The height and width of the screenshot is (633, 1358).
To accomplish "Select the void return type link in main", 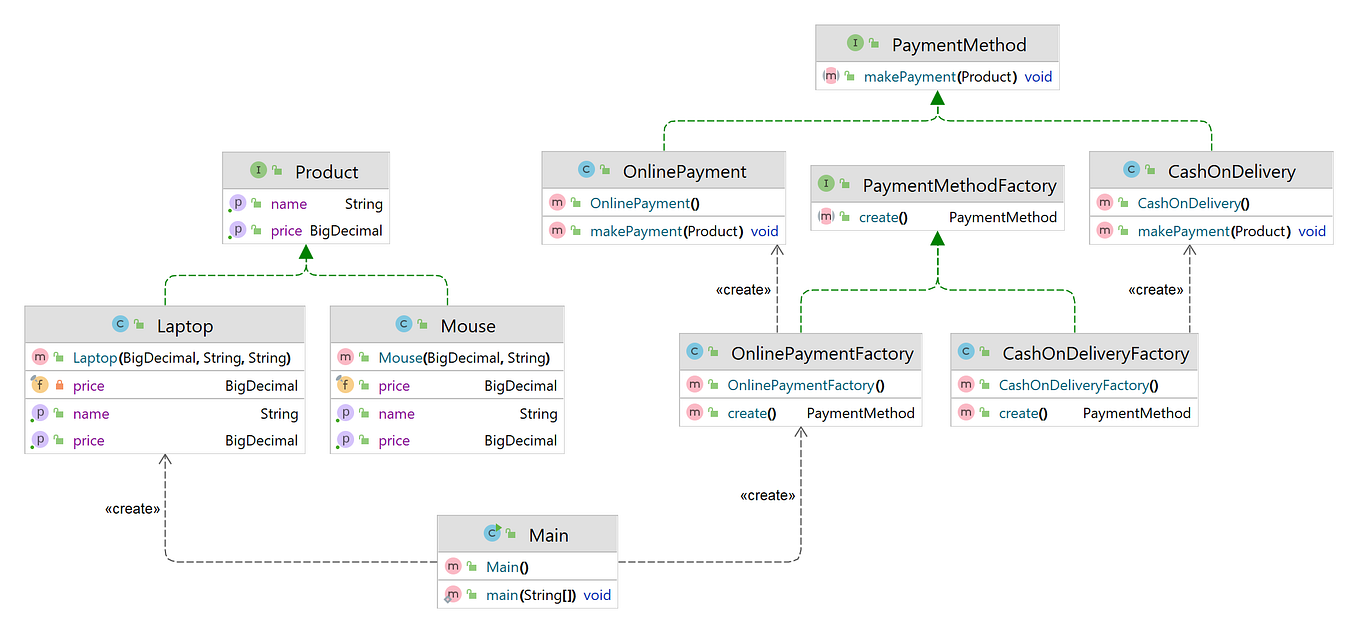I will [597, 595].
